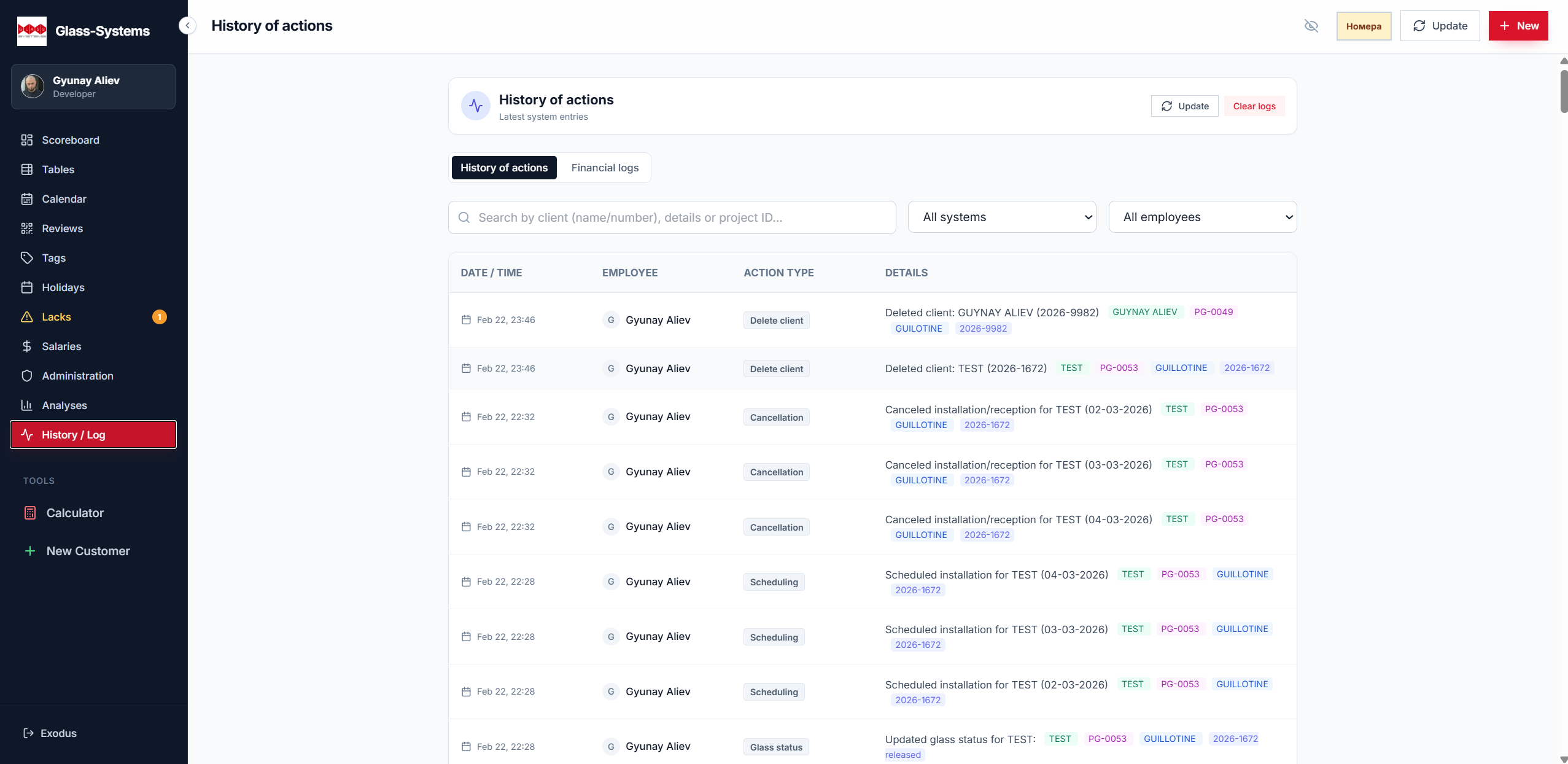Select the History of actions tab
The height and width of the screenshot is (764, 1568).
click(x=503, y=168)
